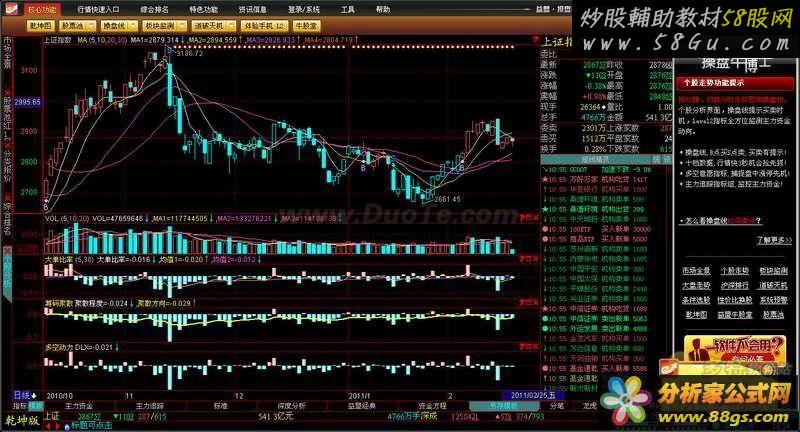Click the 体验手机 L2 toolbar button
The width and height of the screenshot is (800, 432).
pyautogui.click(x=264, y=26)
